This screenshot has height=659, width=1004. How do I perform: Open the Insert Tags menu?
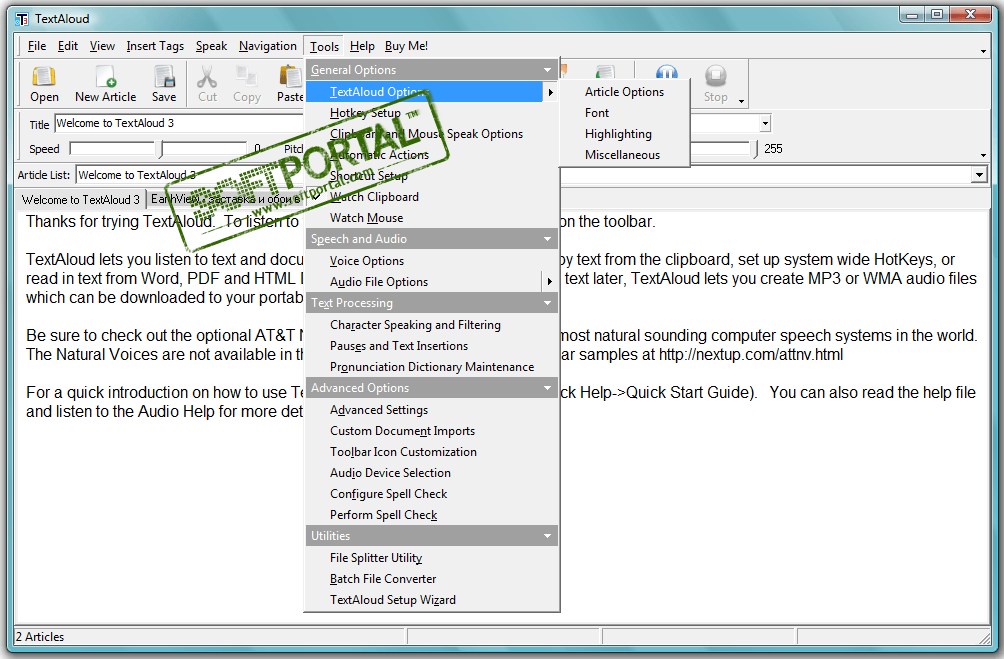[155, 46]
